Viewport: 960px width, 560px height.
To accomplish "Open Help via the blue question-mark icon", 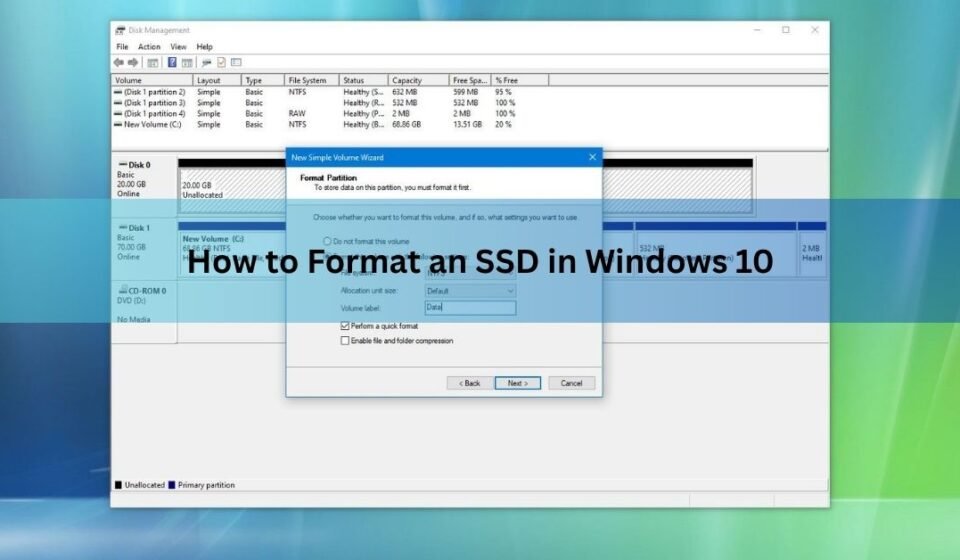I will pos(172,62).
